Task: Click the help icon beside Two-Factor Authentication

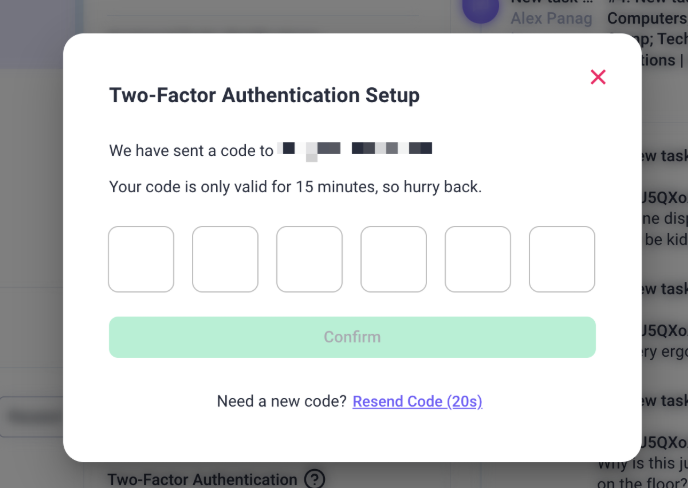Action: (x=315, y=480)
